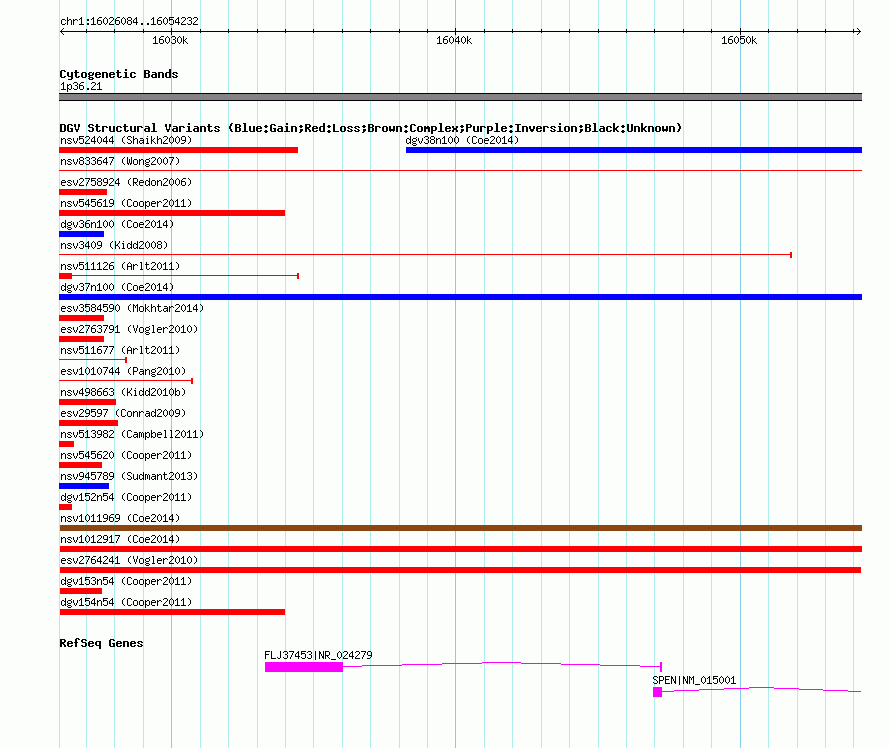Open the dgv152n54 (Cooper2011) label
The width and height of the screenshot is (890, 748).
(126, 497)
